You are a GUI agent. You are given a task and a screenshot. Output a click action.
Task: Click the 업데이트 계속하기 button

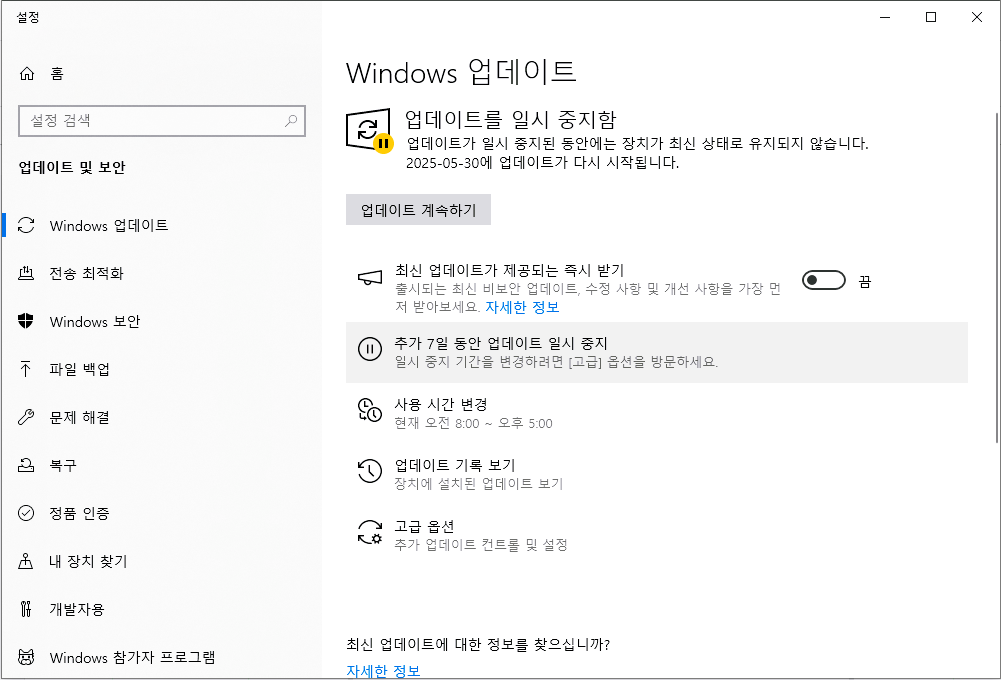pyautogui.click(x=418, y=209)
